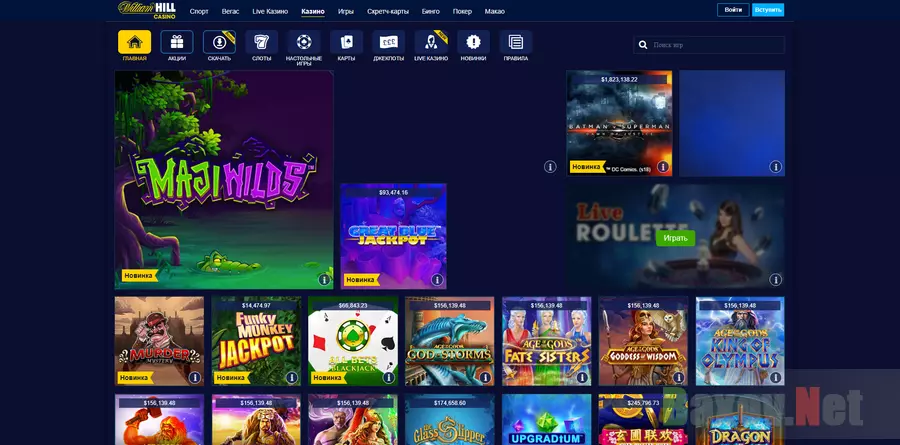The height and width of the screenshot is (445, 900).
Task: Show info for Murder Mystery game
Action: pyautogui.click(x=195, y=377)
